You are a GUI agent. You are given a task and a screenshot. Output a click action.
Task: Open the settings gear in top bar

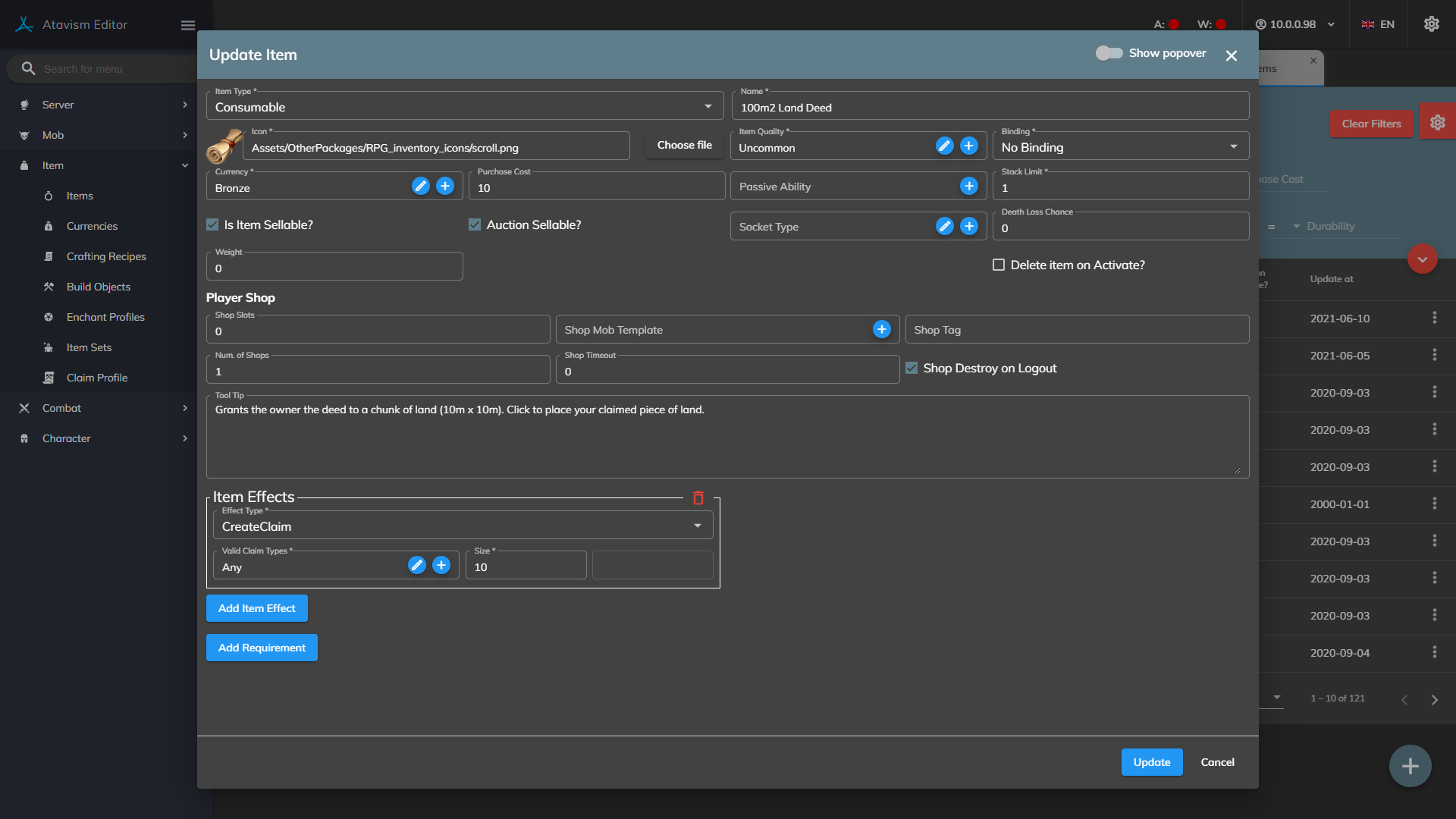(x=1431, y=24)
